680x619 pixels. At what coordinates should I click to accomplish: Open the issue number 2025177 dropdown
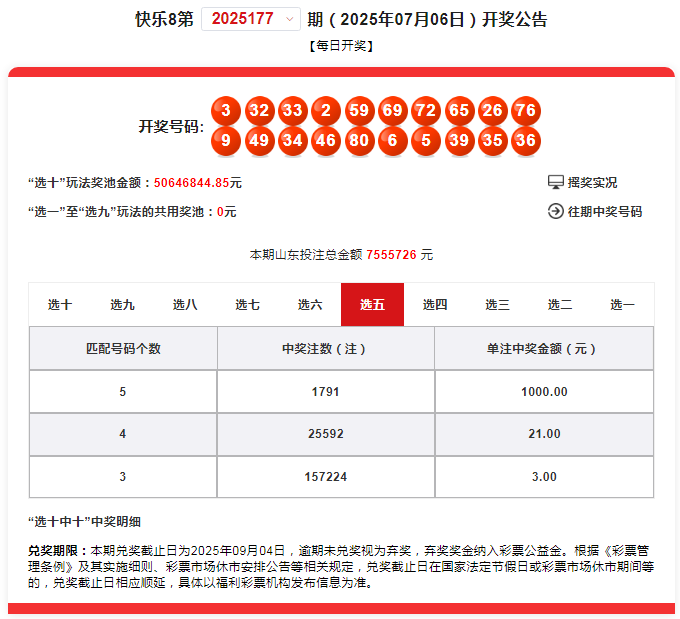(251, 19)
